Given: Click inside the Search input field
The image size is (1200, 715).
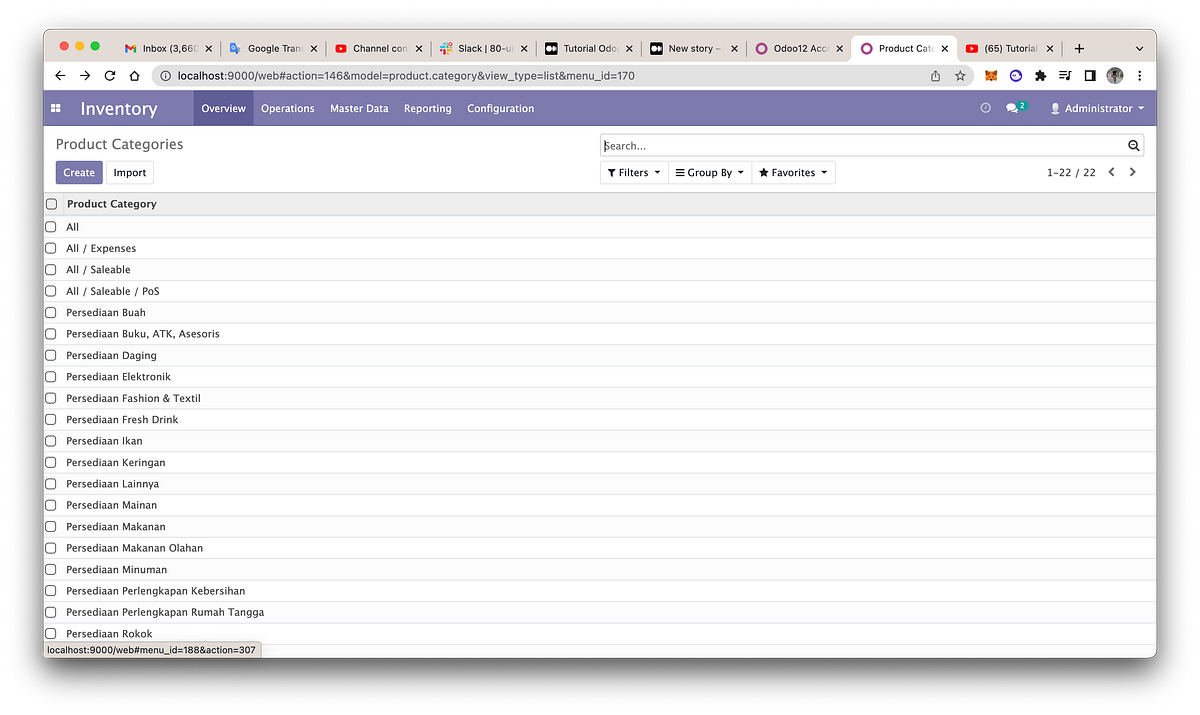Looking at the screenshot, I should click(800, 145).
